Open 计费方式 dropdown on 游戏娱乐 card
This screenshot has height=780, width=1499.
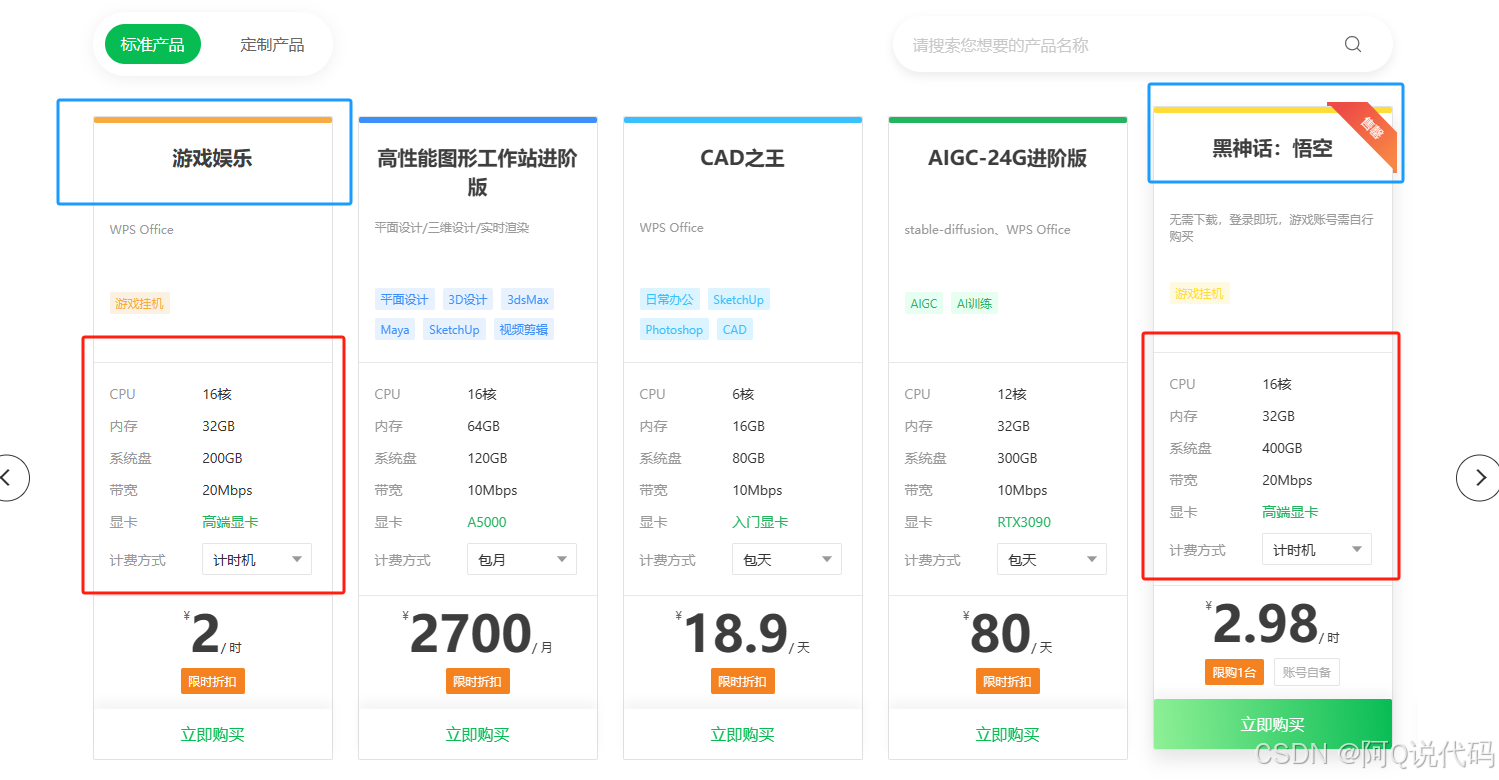pyautogui.click(x=257, y=560)
